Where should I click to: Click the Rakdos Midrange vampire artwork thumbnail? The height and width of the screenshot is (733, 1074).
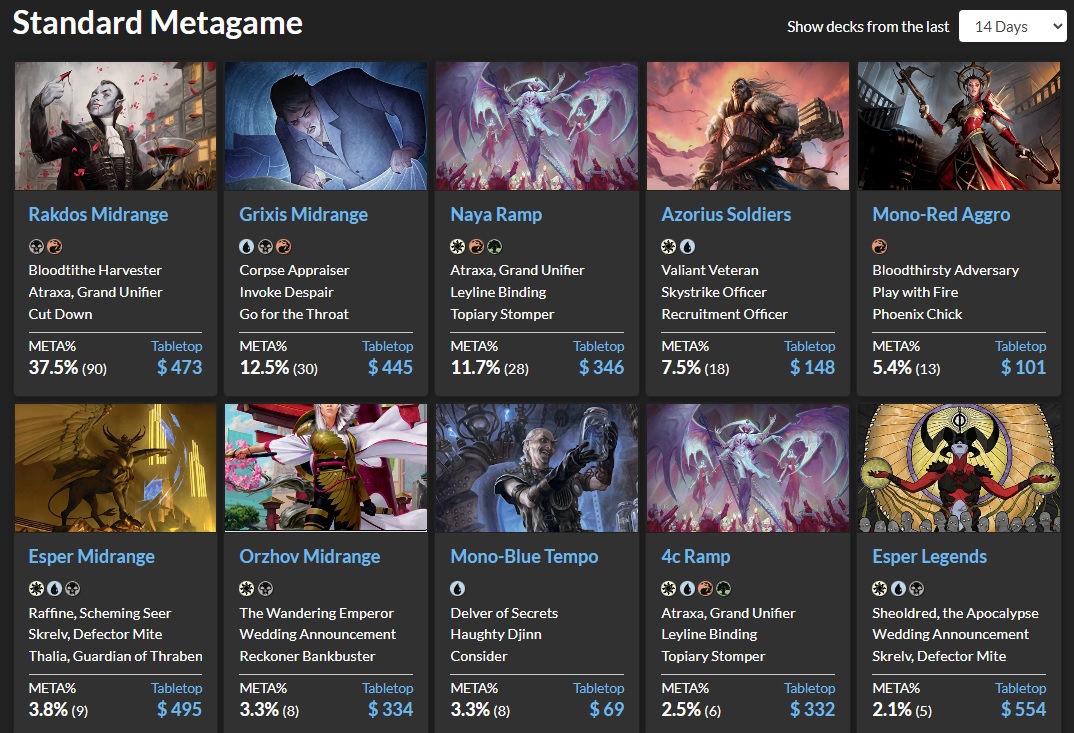(115, 126)
